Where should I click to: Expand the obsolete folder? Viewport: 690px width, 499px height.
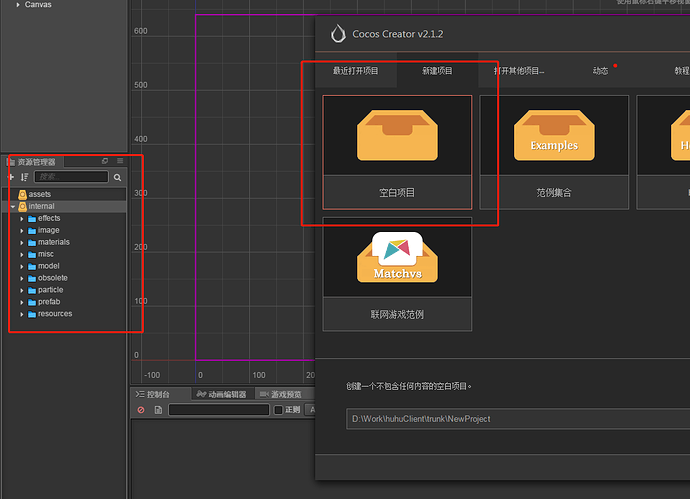[x=22, y=278]
